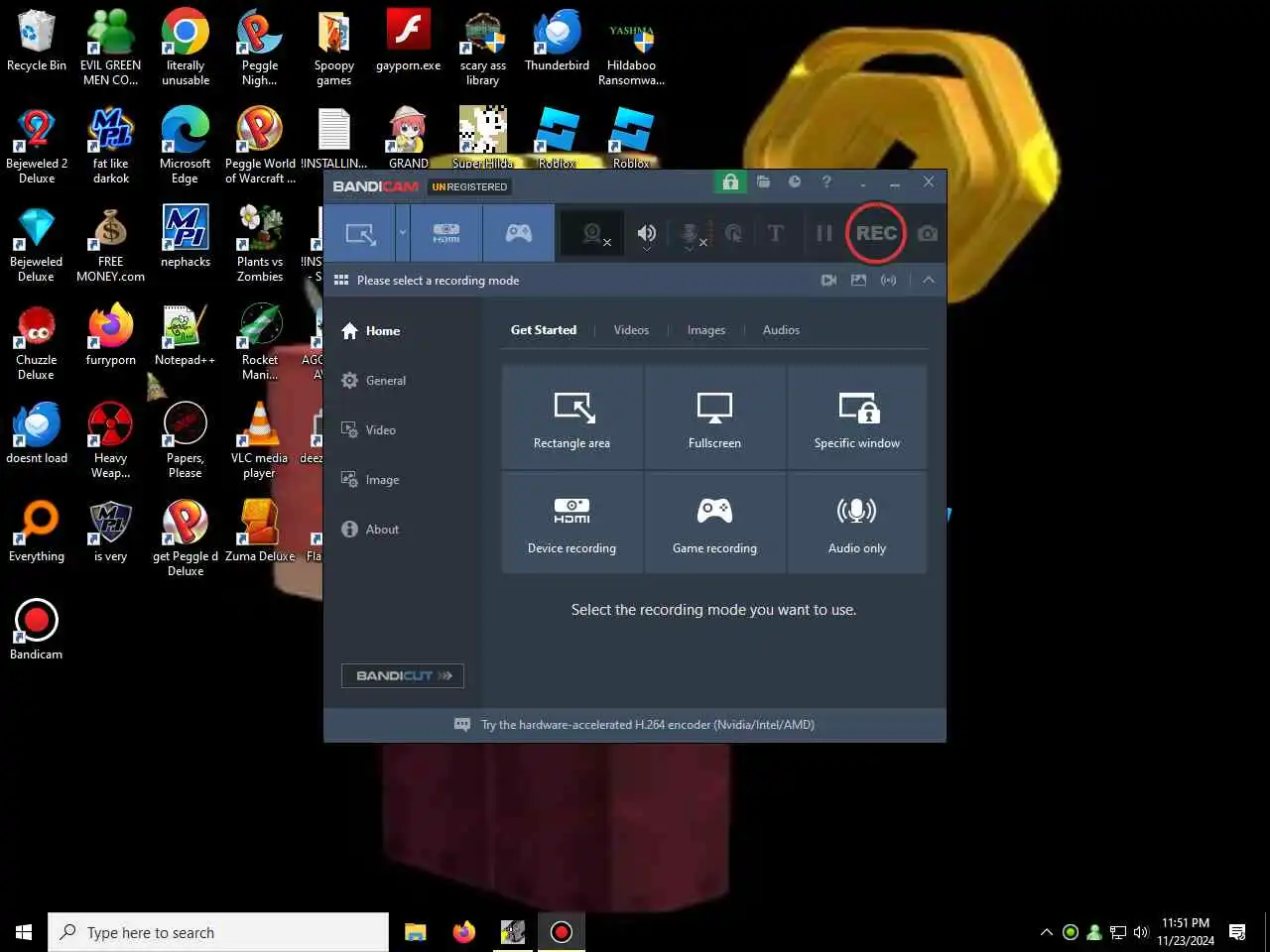Image resolution: width=1270 pixels, height=952 pixels.
Task: Select Chuzzle Deluxe desktop icon
Action: tap(37, 343)
